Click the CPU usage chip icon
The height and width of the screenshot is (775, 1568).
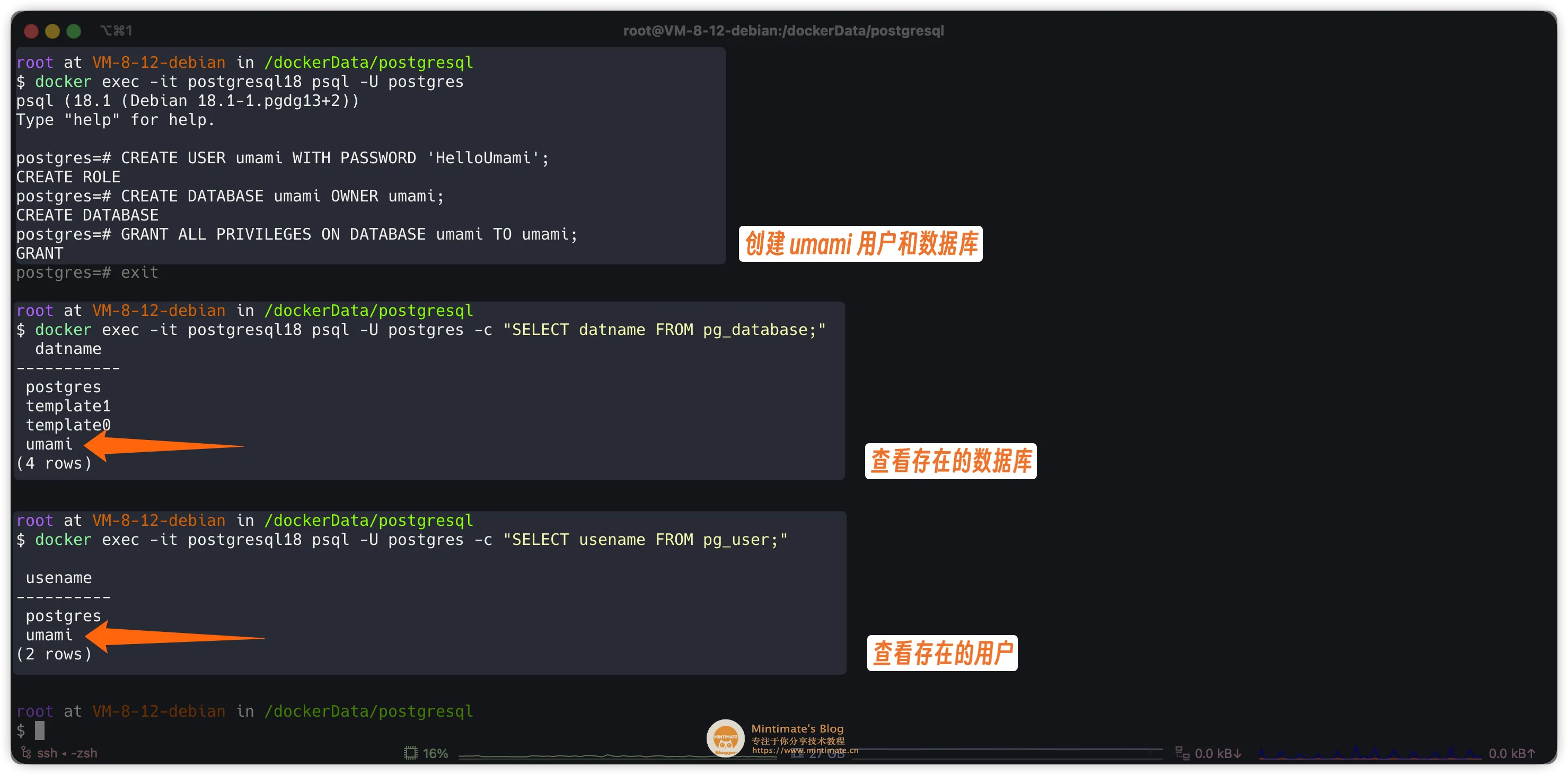point(411,753)
